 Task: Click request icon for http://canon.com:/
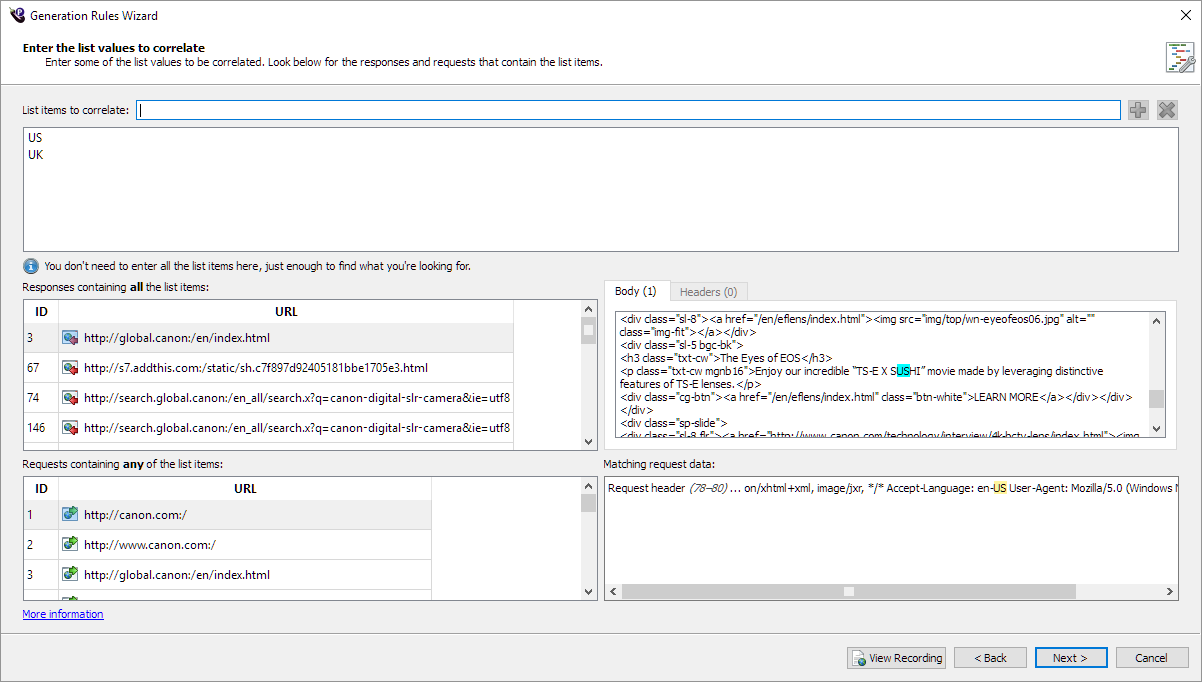(70, 515)
